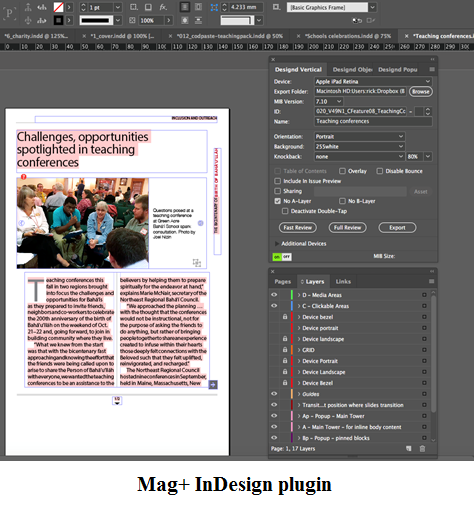This screenshot has height=511, width=475.
Task: Open the stroke weight 1 pt dropdown
Action: 118,7
